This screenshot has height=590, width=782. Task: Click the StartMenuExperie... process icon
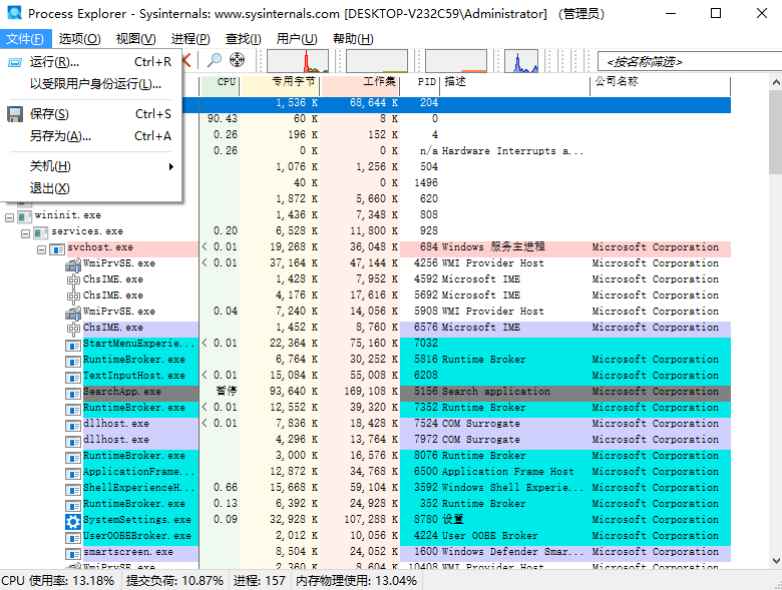[x=73, y=345]
